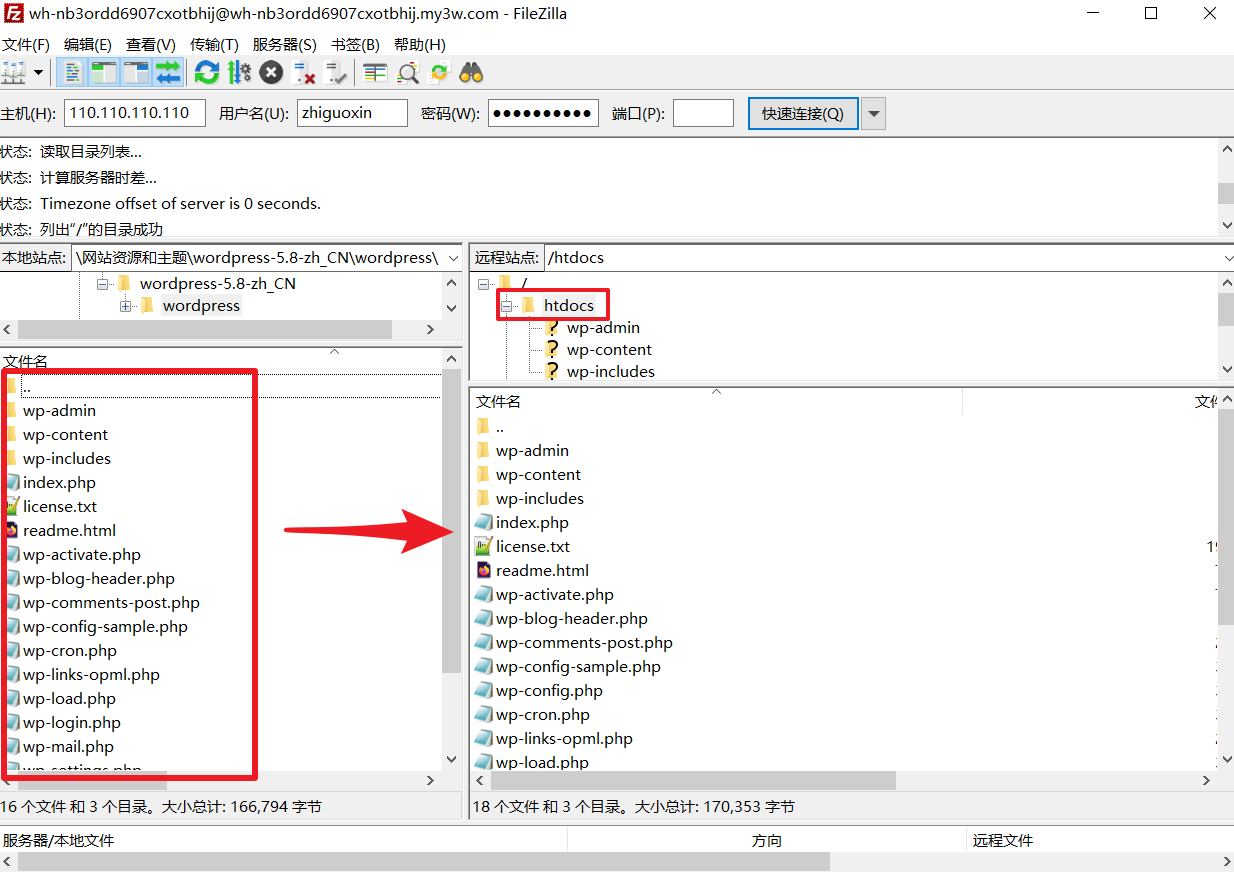The width and height of the screenshot is (1234, 873).
Task: Select local wordpress folder in tree
Action: pyautogui.click(x=201, y=306)
